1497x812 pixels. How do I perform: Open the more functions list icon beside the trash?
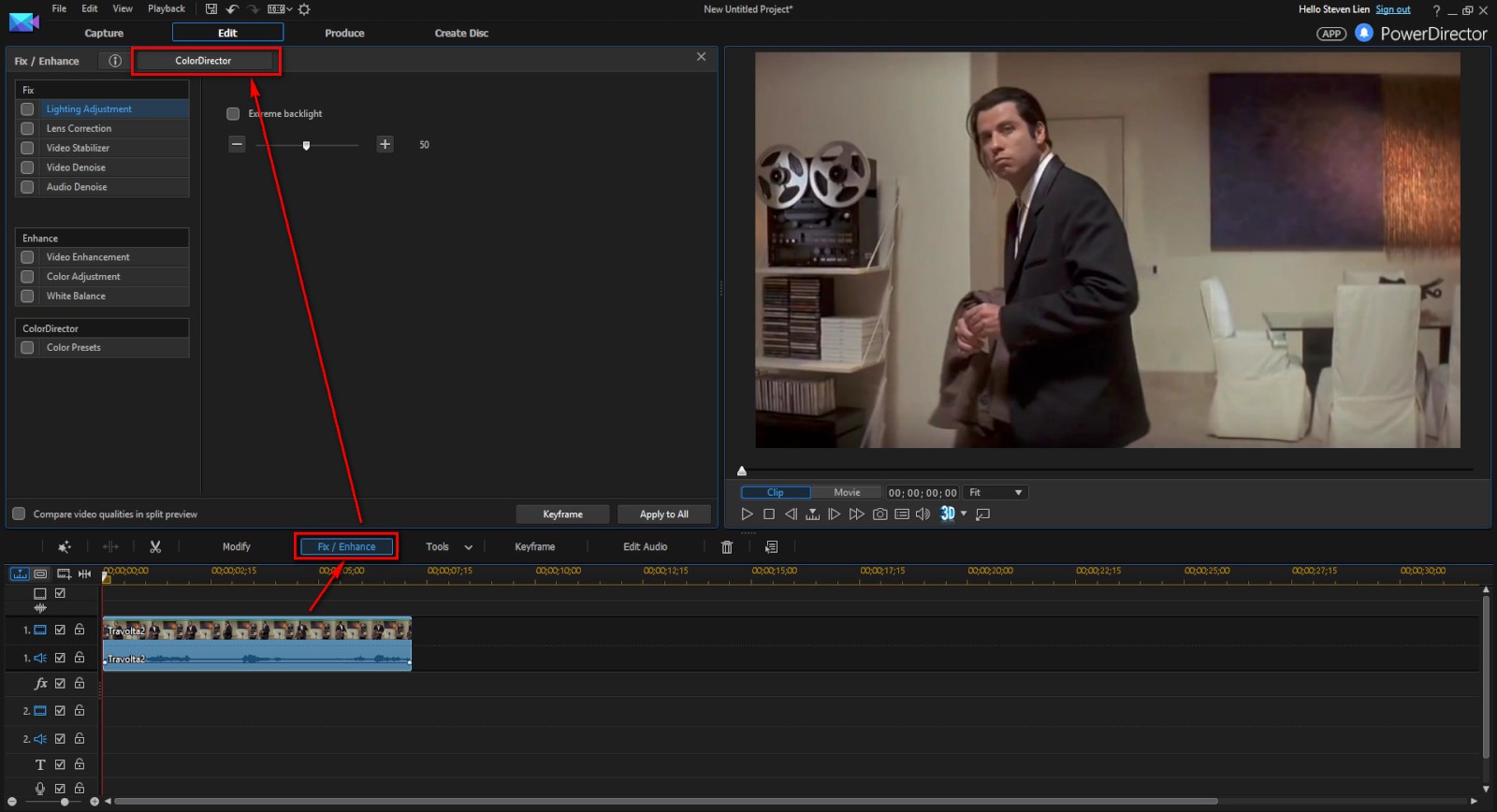pyautogui.click(x=772, y=547)
